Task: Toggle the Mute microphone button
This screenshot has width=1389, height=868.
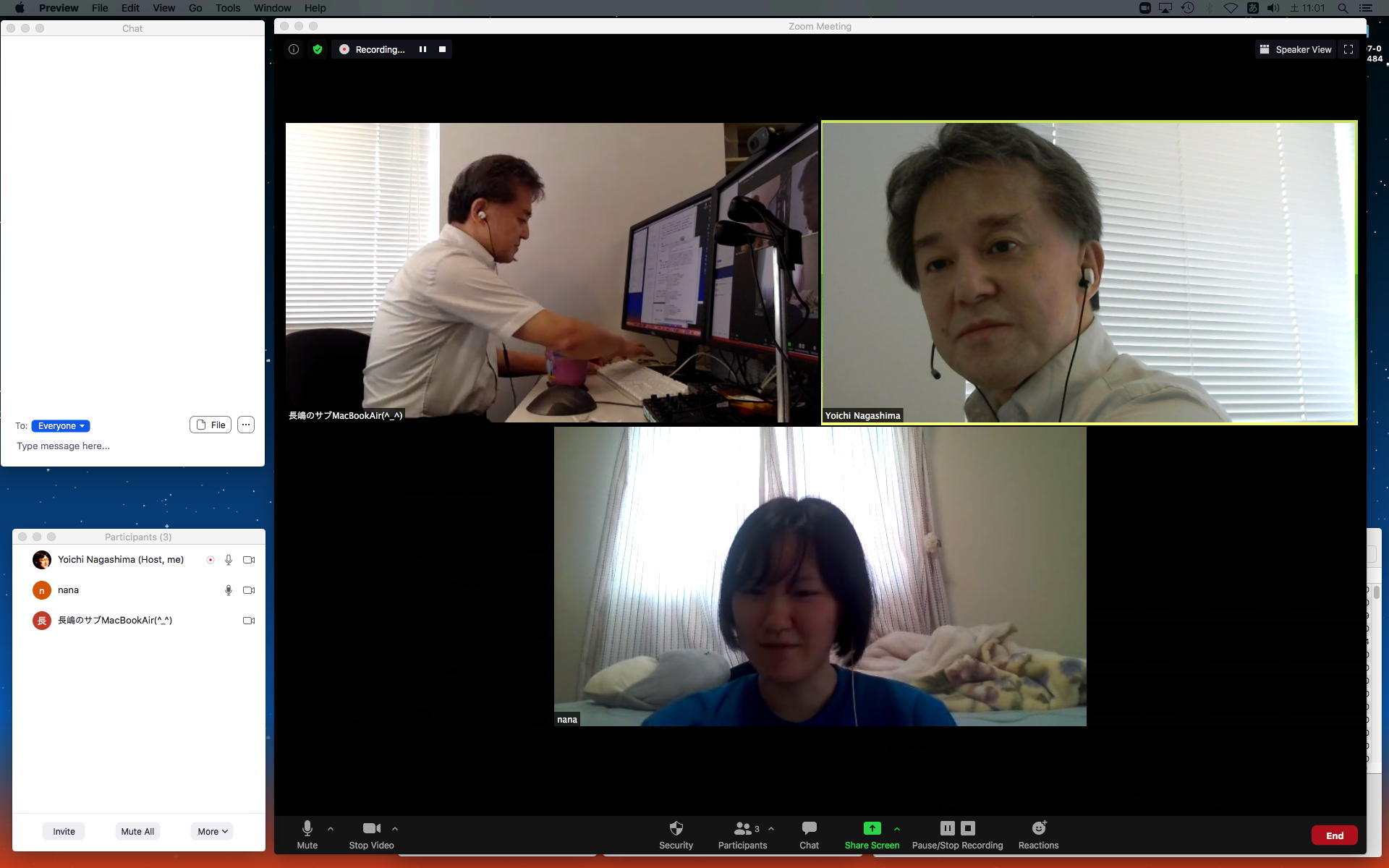Action: [x=307, y=828]
